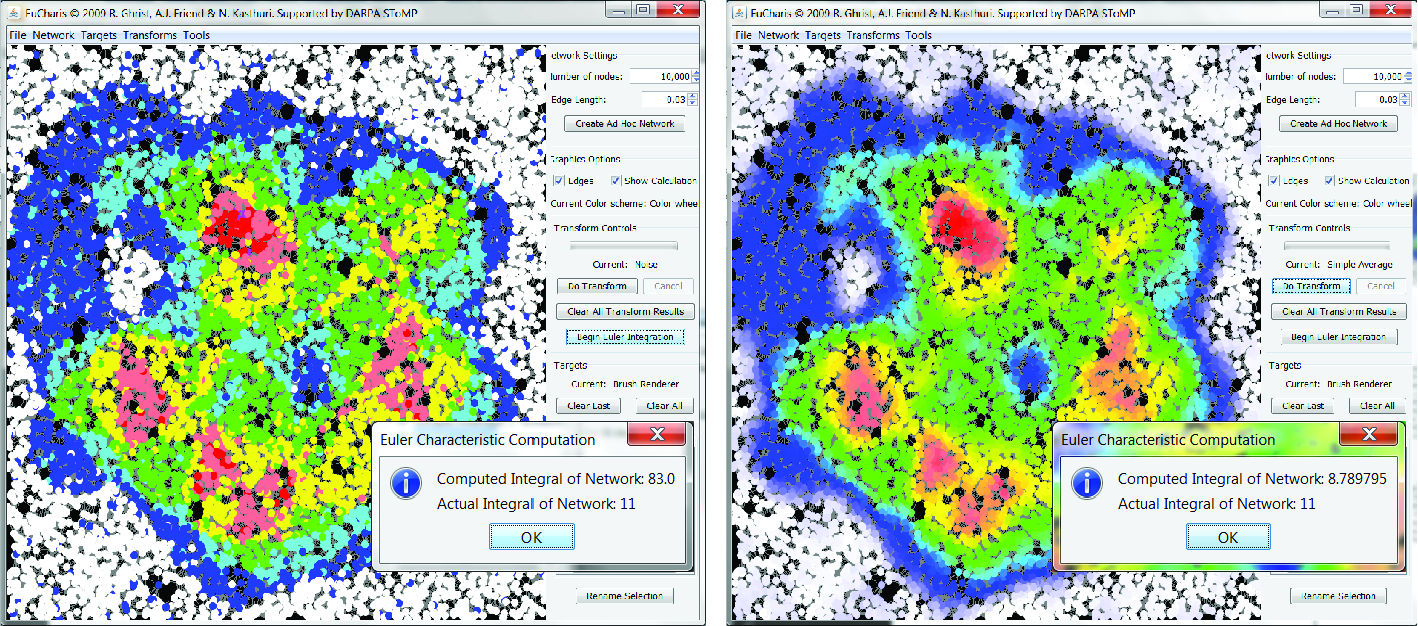Click Clear All targets button in right window

click(1377, 405)
